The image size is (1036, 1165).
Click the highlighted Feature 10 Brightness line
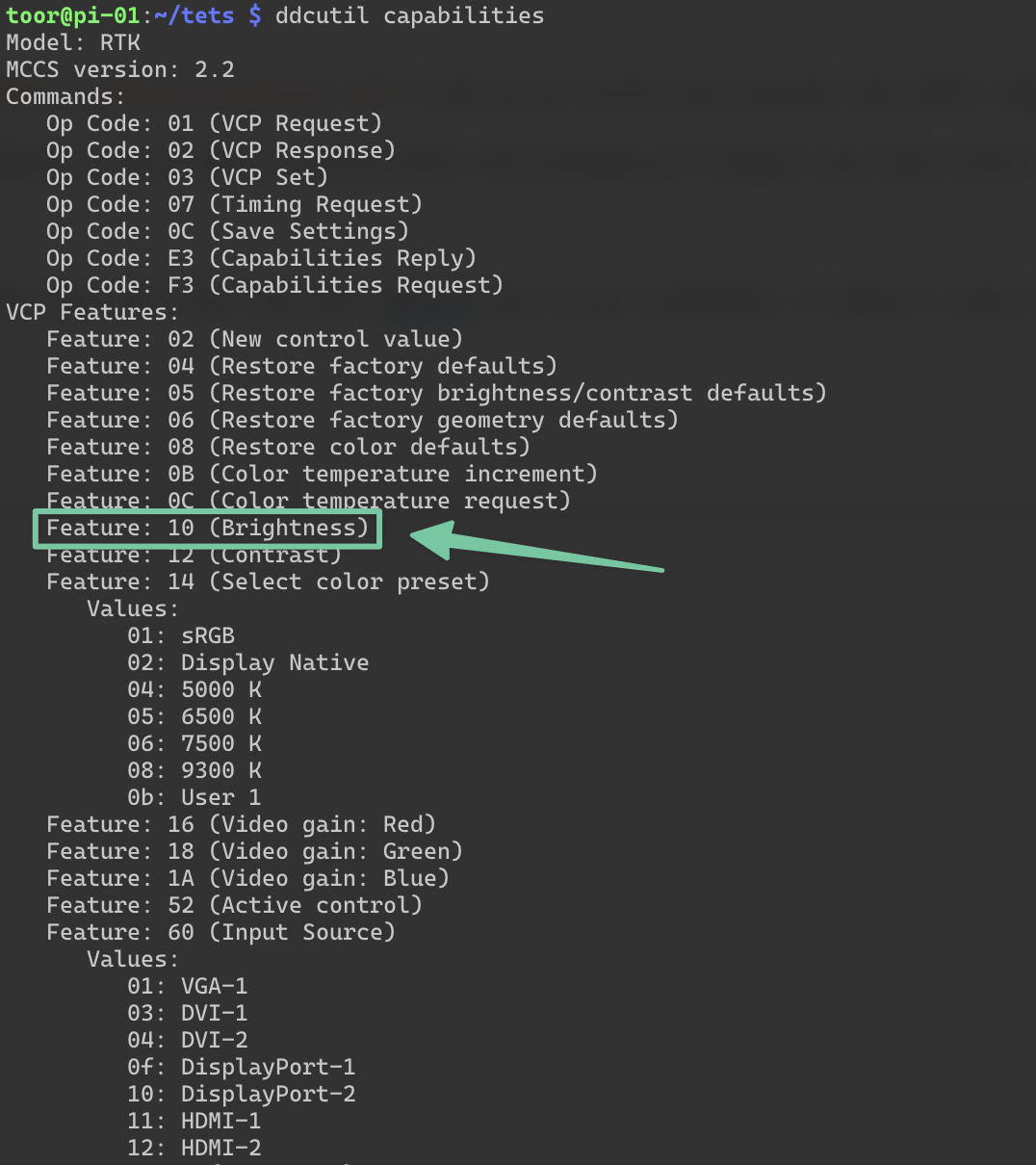tap(207, 529)
